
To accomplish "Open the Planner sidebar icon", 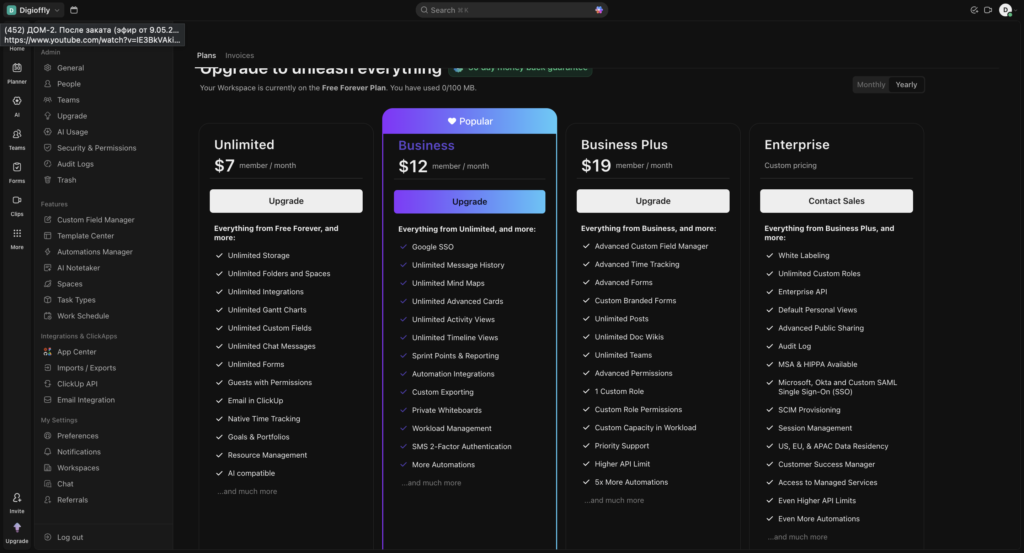I will 17,68.
